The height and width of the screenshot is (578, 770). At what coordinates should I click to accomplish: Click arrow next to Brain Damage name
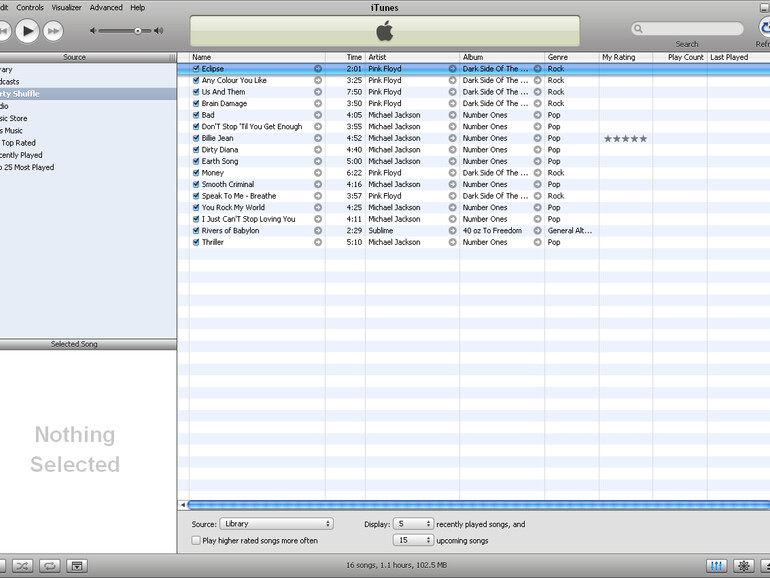tap(318, 104)
